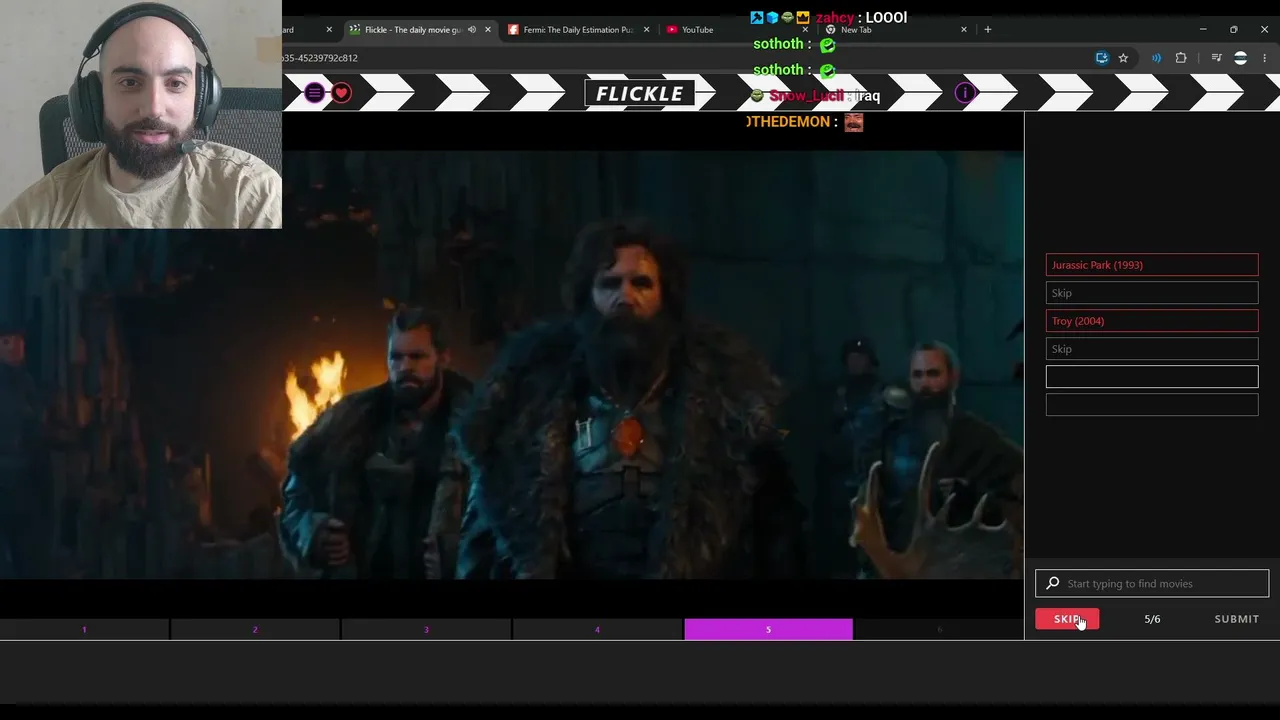This screenshot has height=720, width=1280.
Task: Open a new browser tab with plus
Action: [x=988, y=30]
